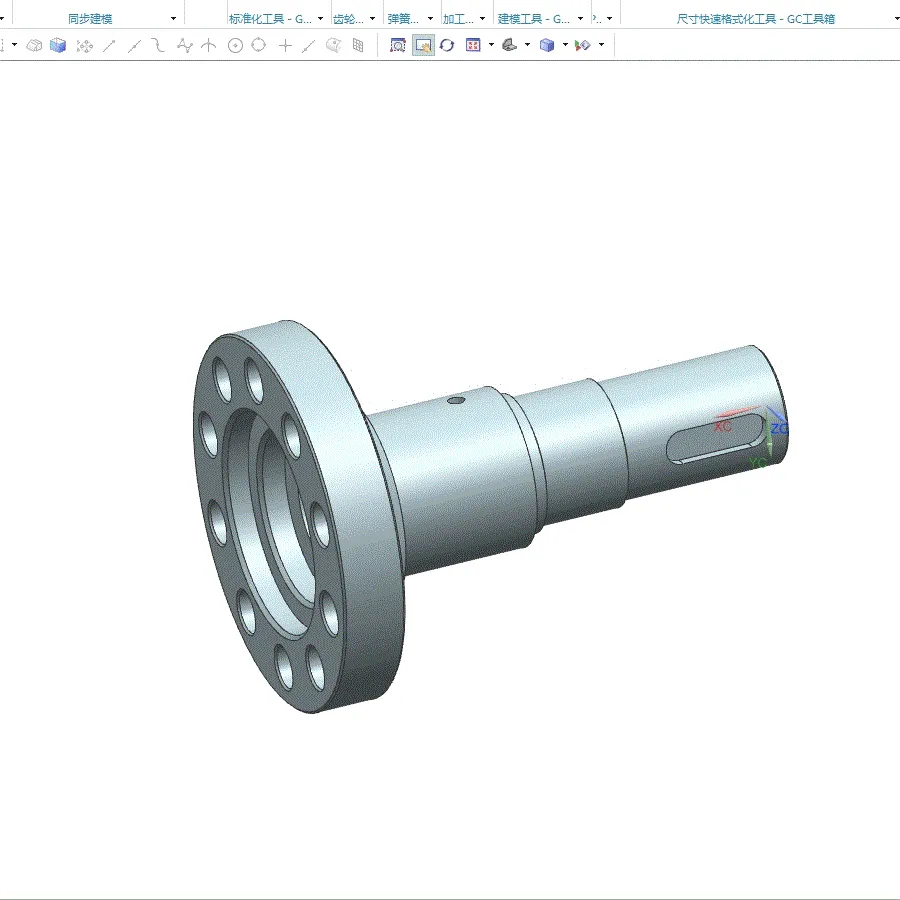Click the XC axis label of the coordinate triad
The image size is (900, 900).
723,426
